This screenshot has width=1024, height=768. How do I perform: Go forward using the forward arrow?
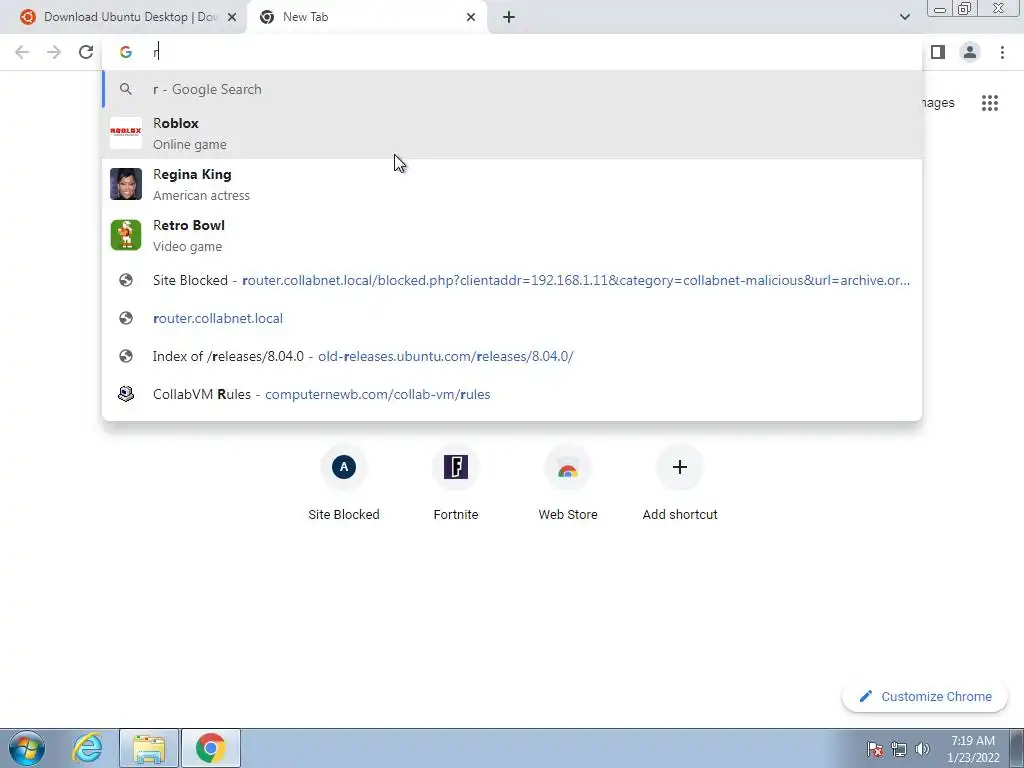coord(54,52)
